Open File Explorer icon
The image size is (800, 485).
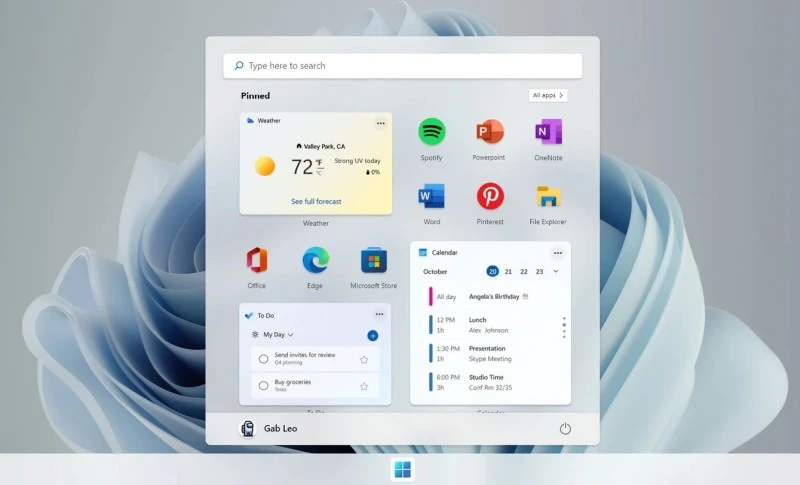tap(548, 196)
